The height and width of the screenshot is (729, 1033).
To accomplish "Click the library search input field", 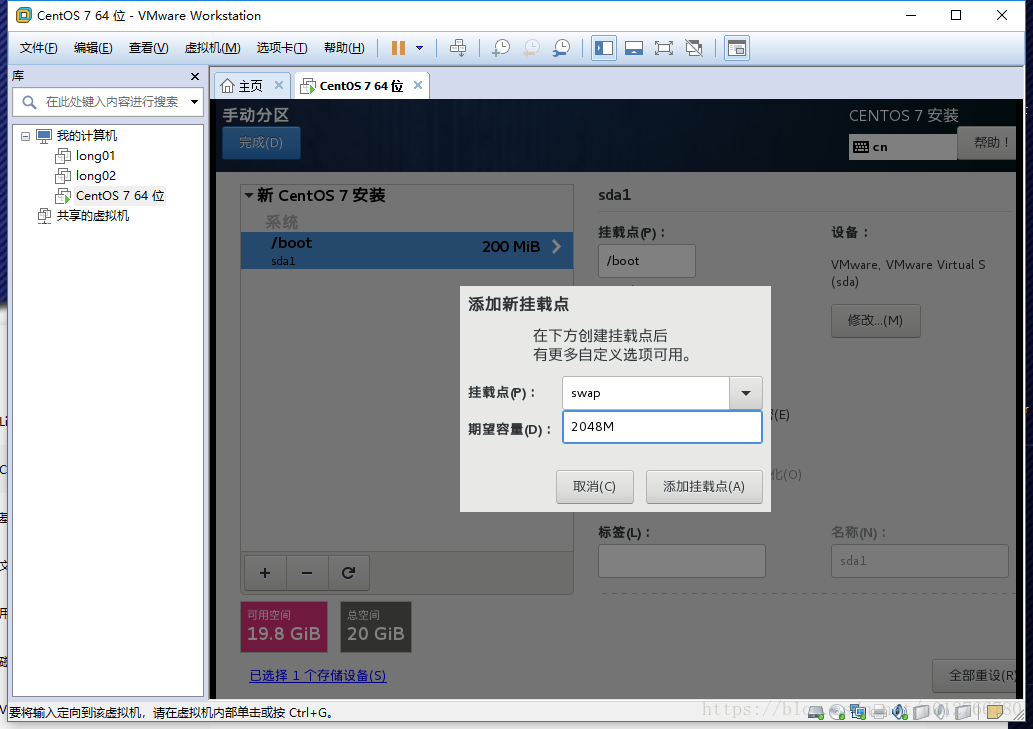I will pyautogui.click(x=111, y=101).
